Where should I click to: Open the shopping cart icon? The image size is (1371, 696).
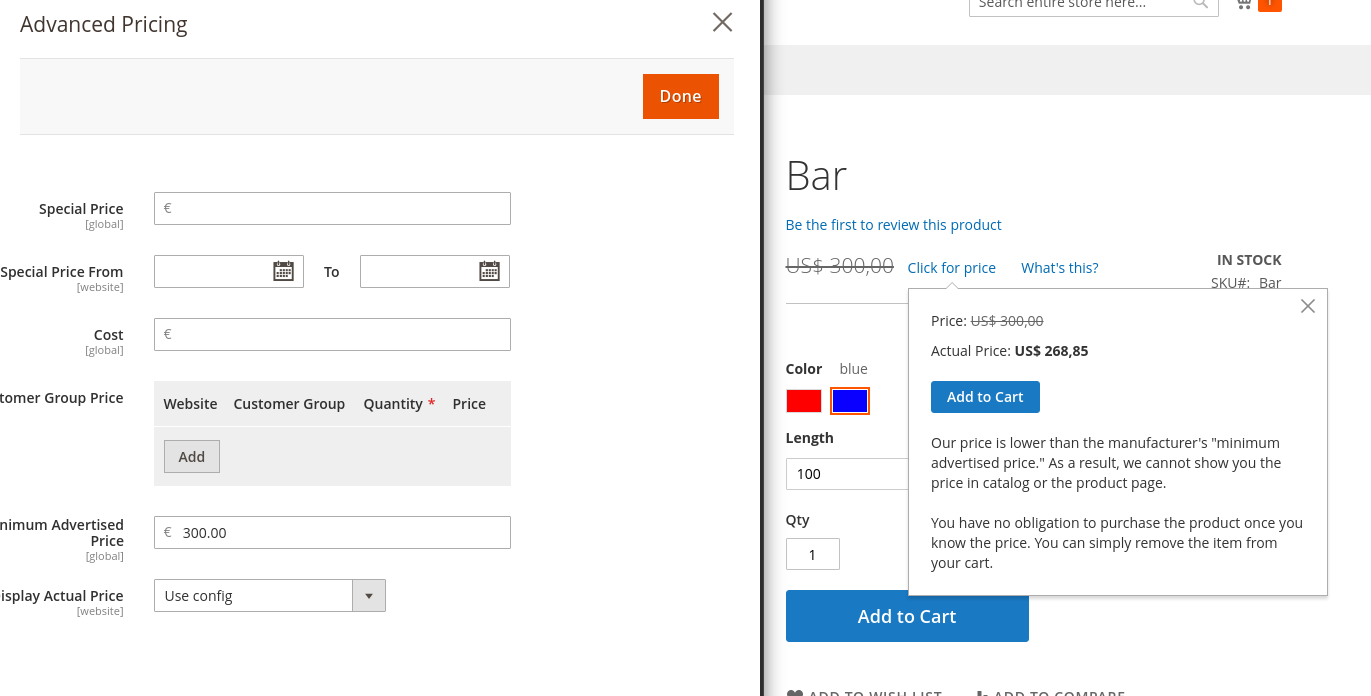pyautogui.click(x=1244, y=4)
